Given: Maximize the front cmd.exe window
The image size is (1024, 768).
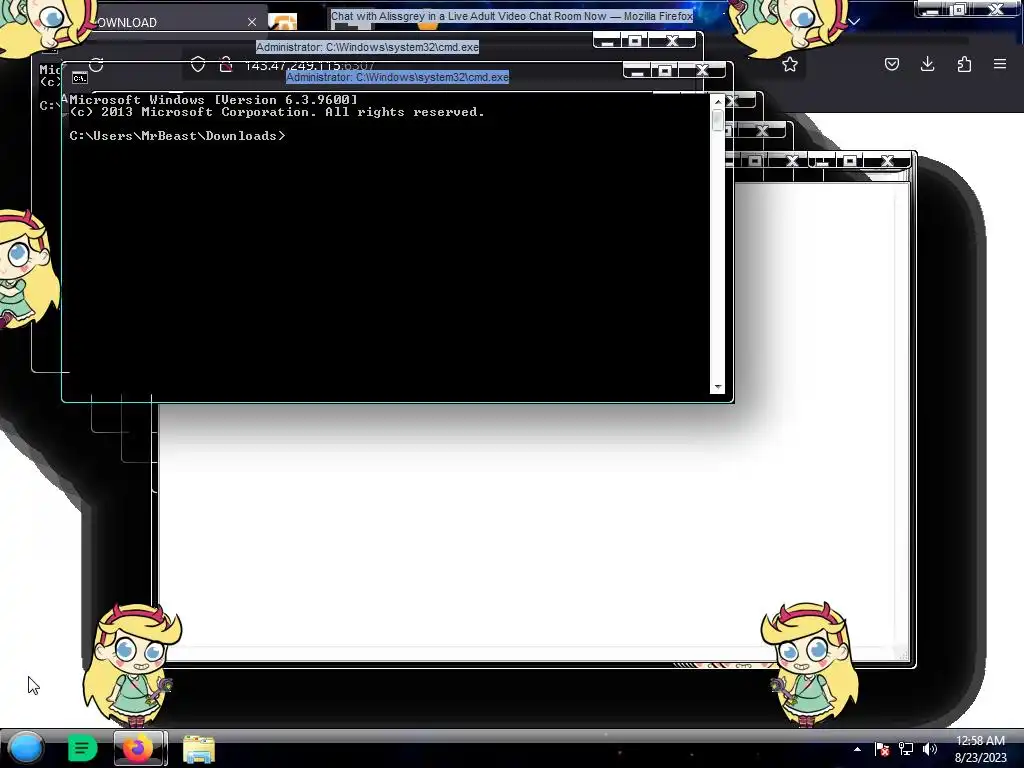Looking at the screenshot, I should click(x=665, y=71).
